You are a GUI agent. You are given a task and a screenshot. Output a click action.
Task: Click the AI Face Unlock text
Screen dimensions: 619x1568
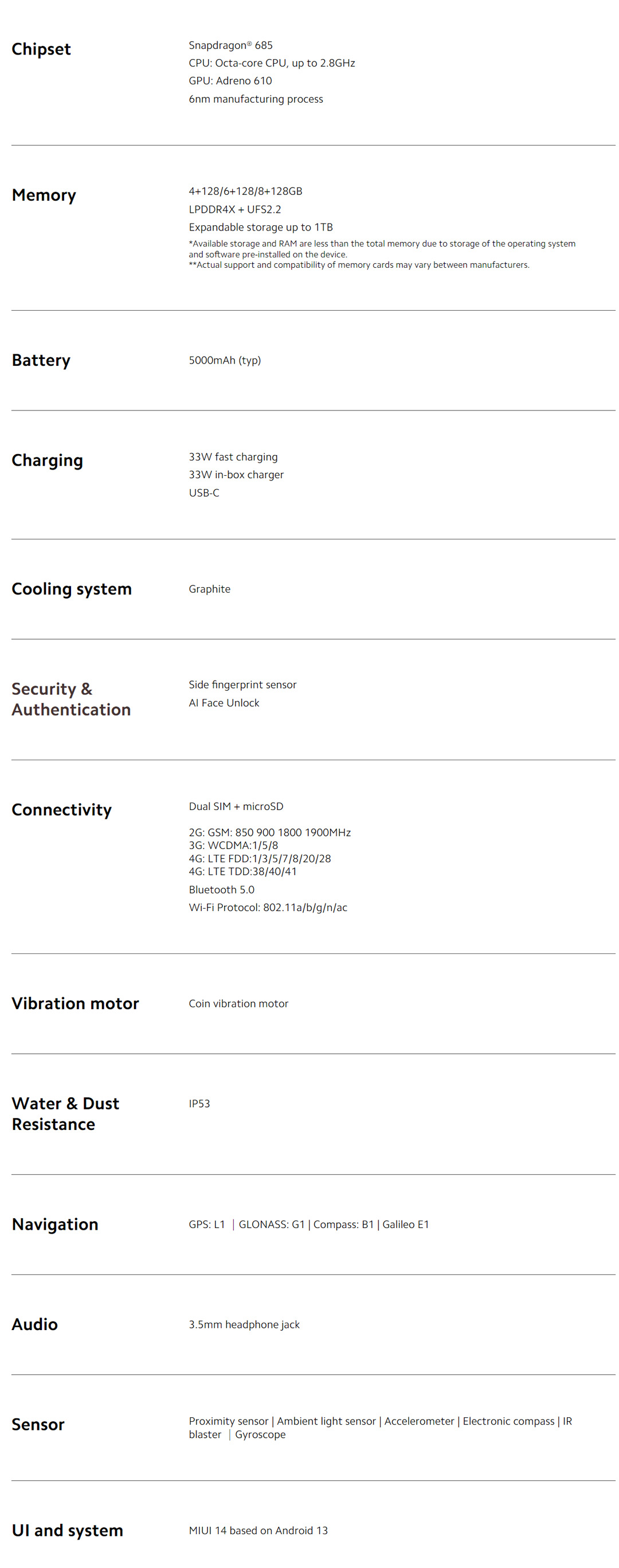coord(224,702)
